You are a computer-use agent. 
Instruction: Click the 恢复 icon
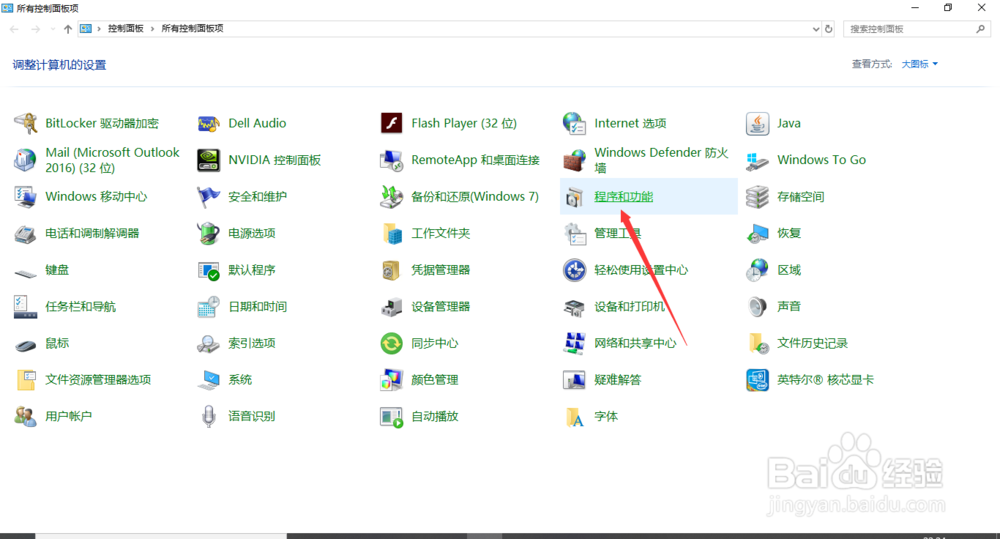click(x=758, y=233)
